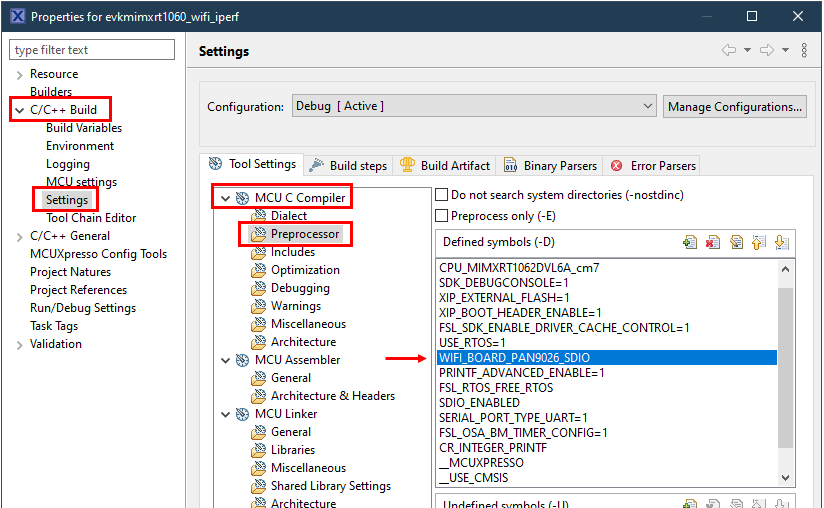Image resolution: width=824 pixels, height=508 pixels.
Task: Toggle Preprocess only (-E) checkbox
Action: click(442, 215)
